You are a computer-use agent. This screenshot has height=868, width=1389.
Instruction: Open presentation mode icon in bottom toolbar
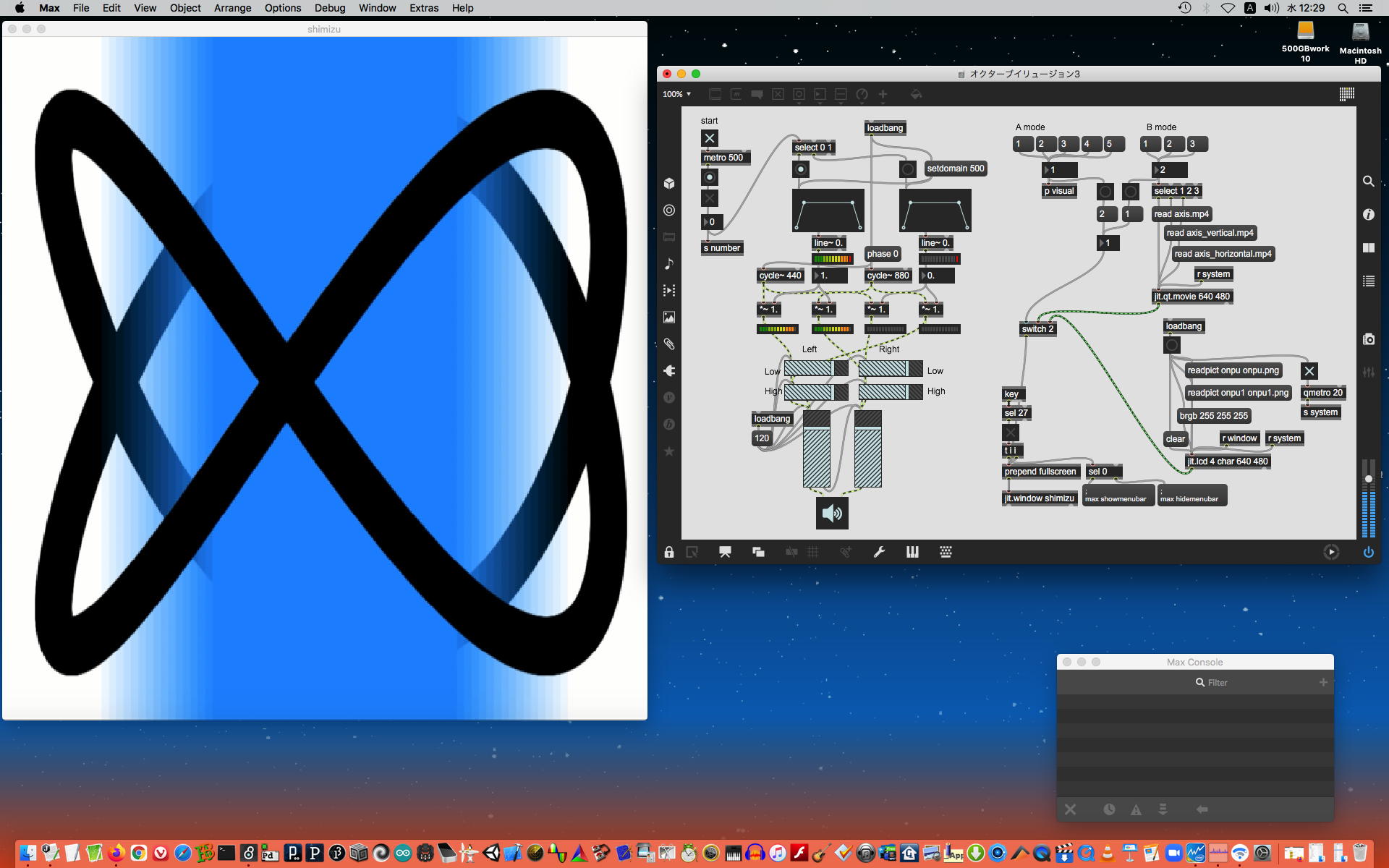(725, 553)
